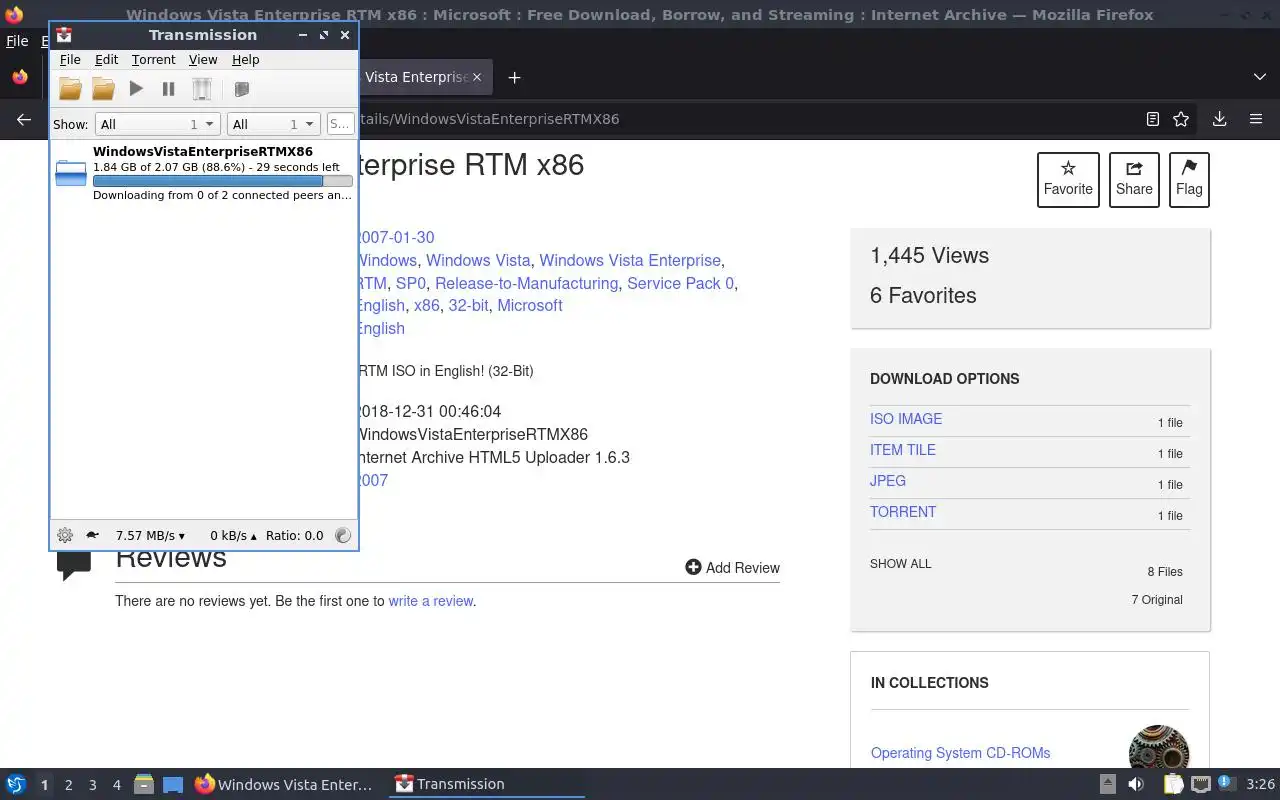This screenshot has width=1280, height=800.
Task: Remove torrent using trash icon
Action: pyautogui.click(x=202, y=89)
